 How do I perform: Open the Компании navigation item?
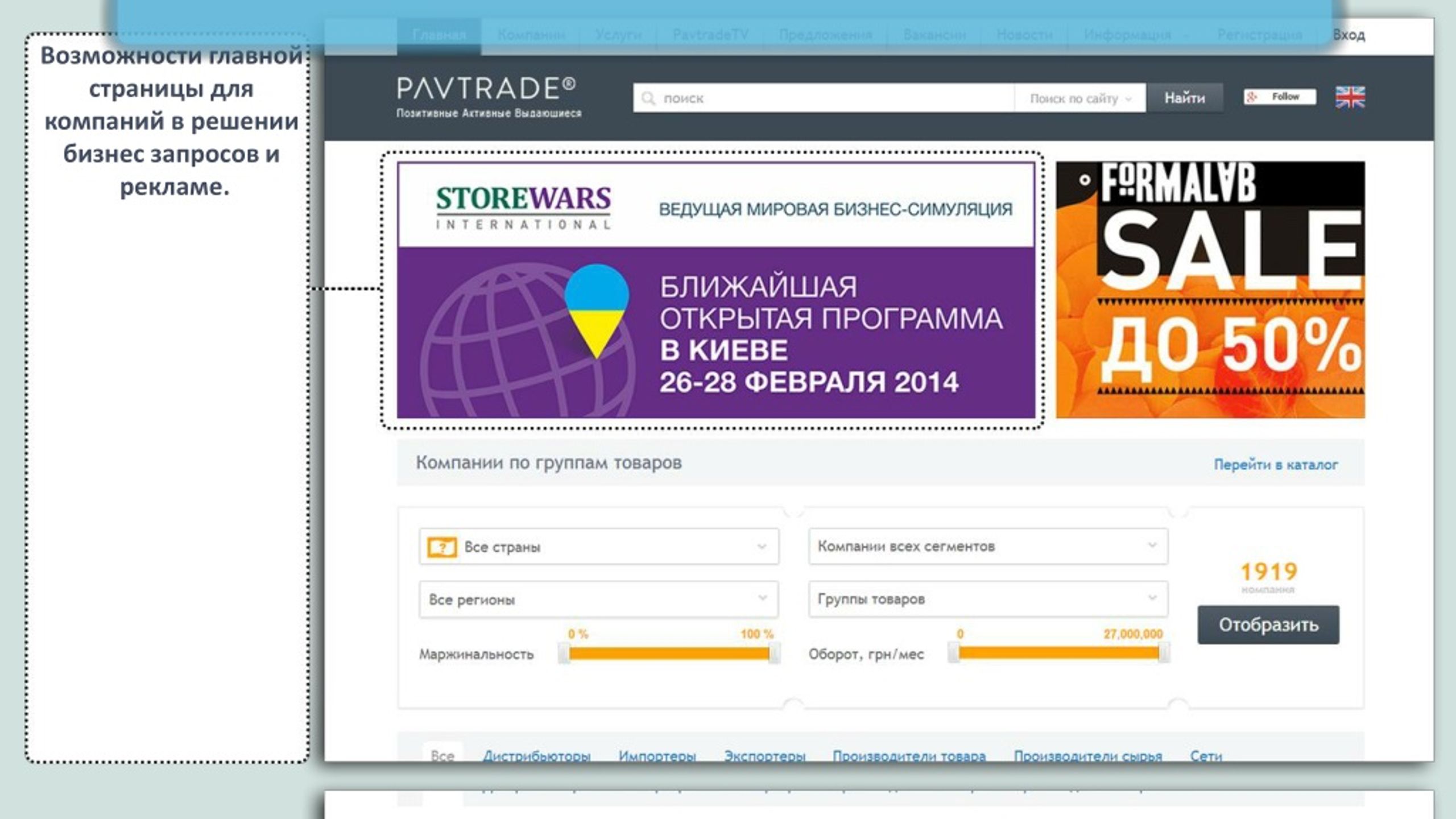(531, 35)
